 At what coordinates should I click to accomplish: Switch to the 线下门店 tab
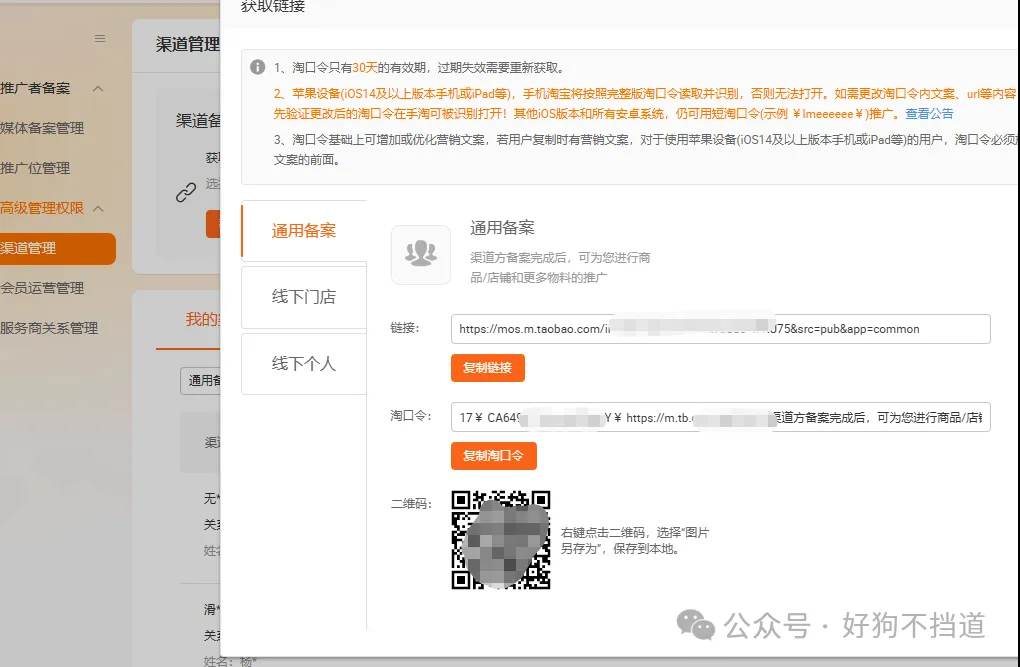pos(304,297)
